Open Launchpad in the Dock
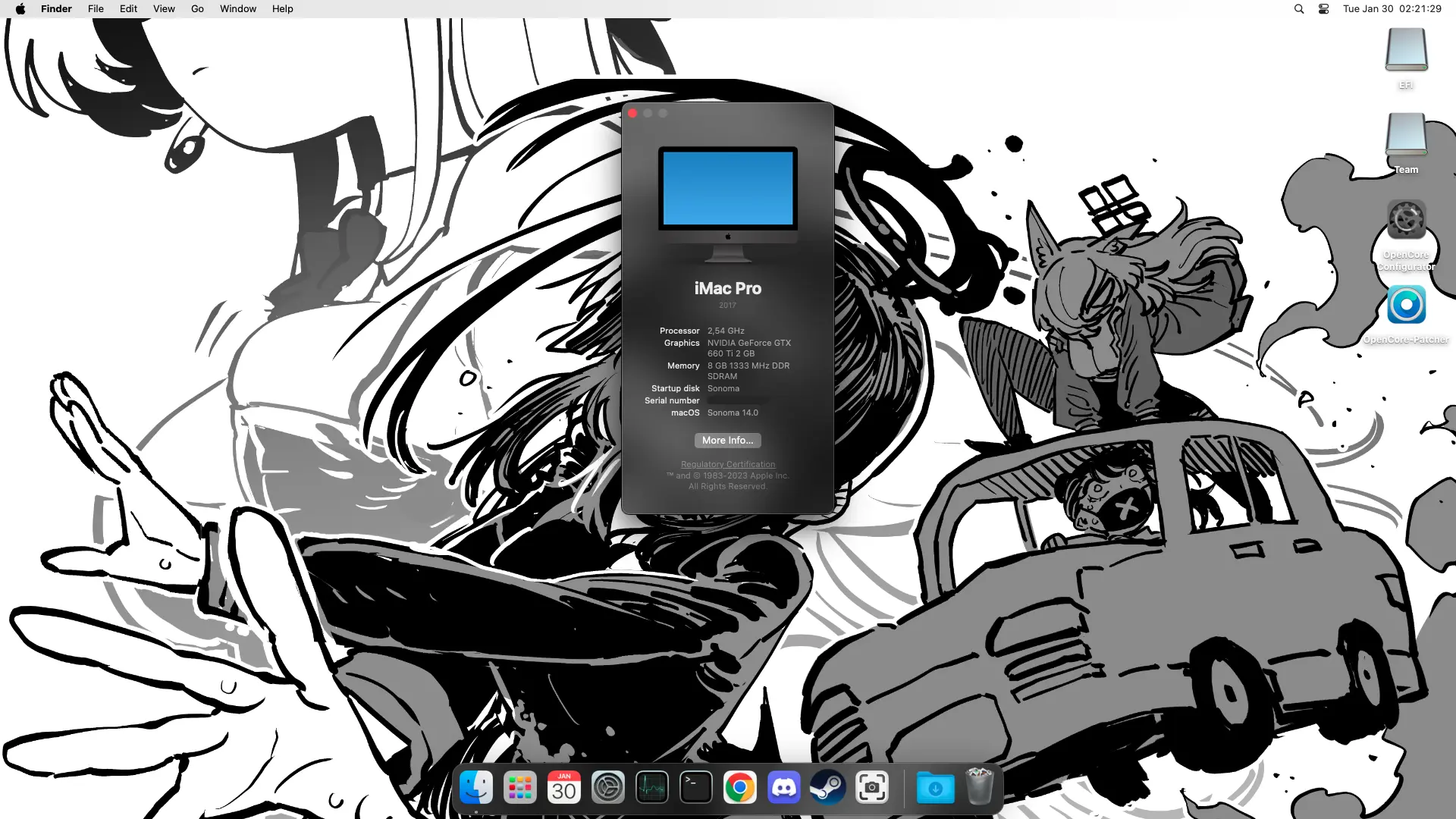The image size is (1456, 819). point(520,788)
